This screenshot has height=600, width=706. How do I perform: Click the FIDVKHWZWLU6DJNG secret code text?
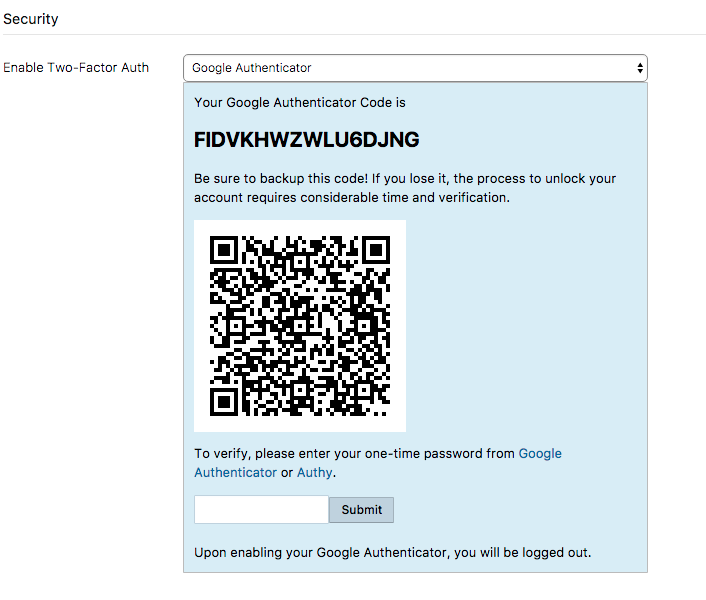click(307, 140)
